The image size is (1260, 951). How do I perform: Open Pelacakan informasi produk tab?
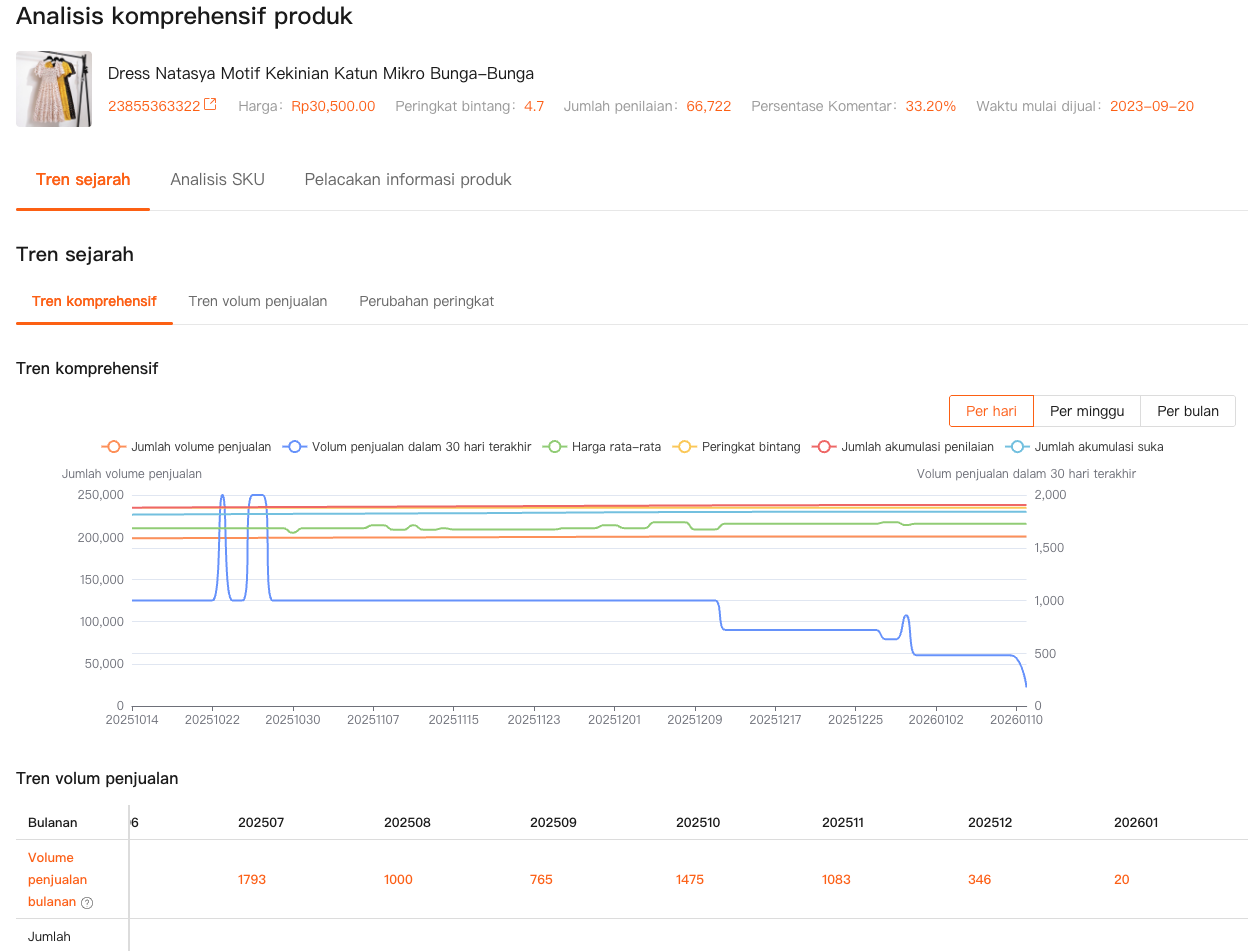click(408, 180)
